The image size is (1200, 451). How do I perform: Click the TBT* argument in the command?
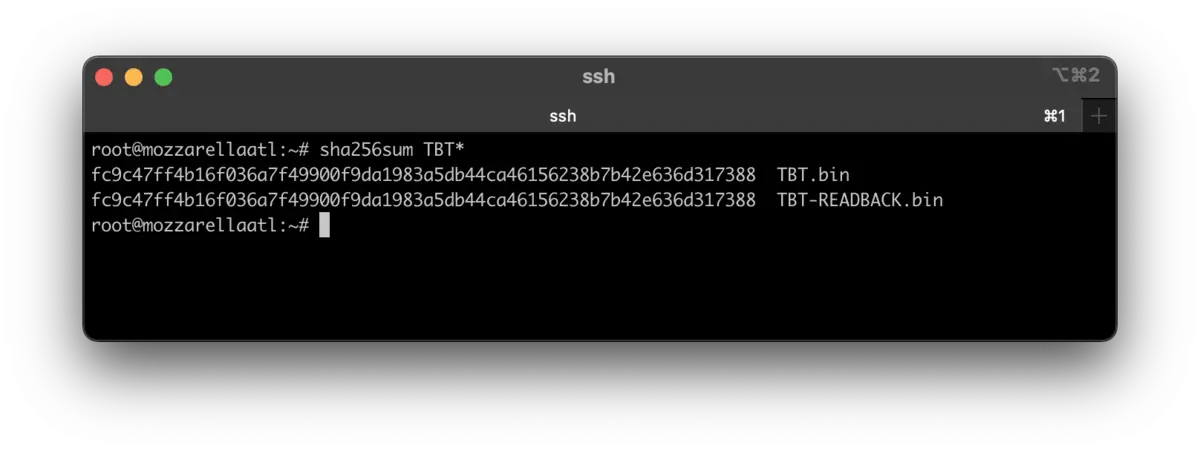coord(444,150)
